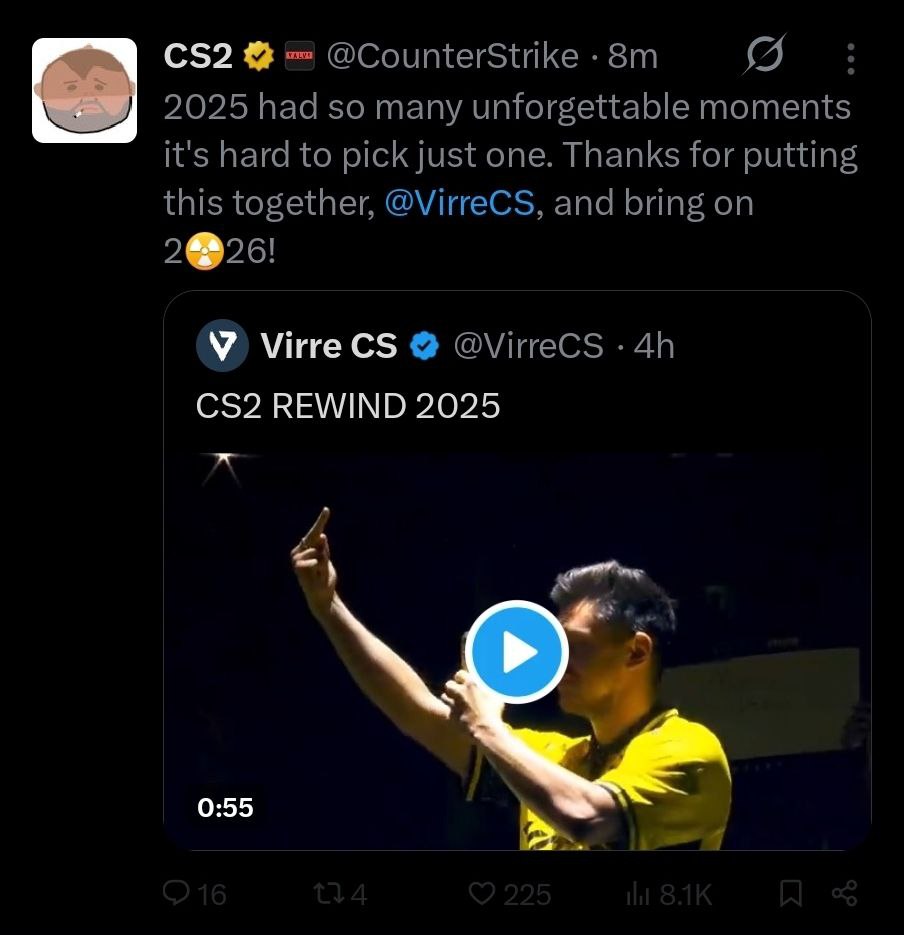Repost the CS2 tweet

[340, 893]
